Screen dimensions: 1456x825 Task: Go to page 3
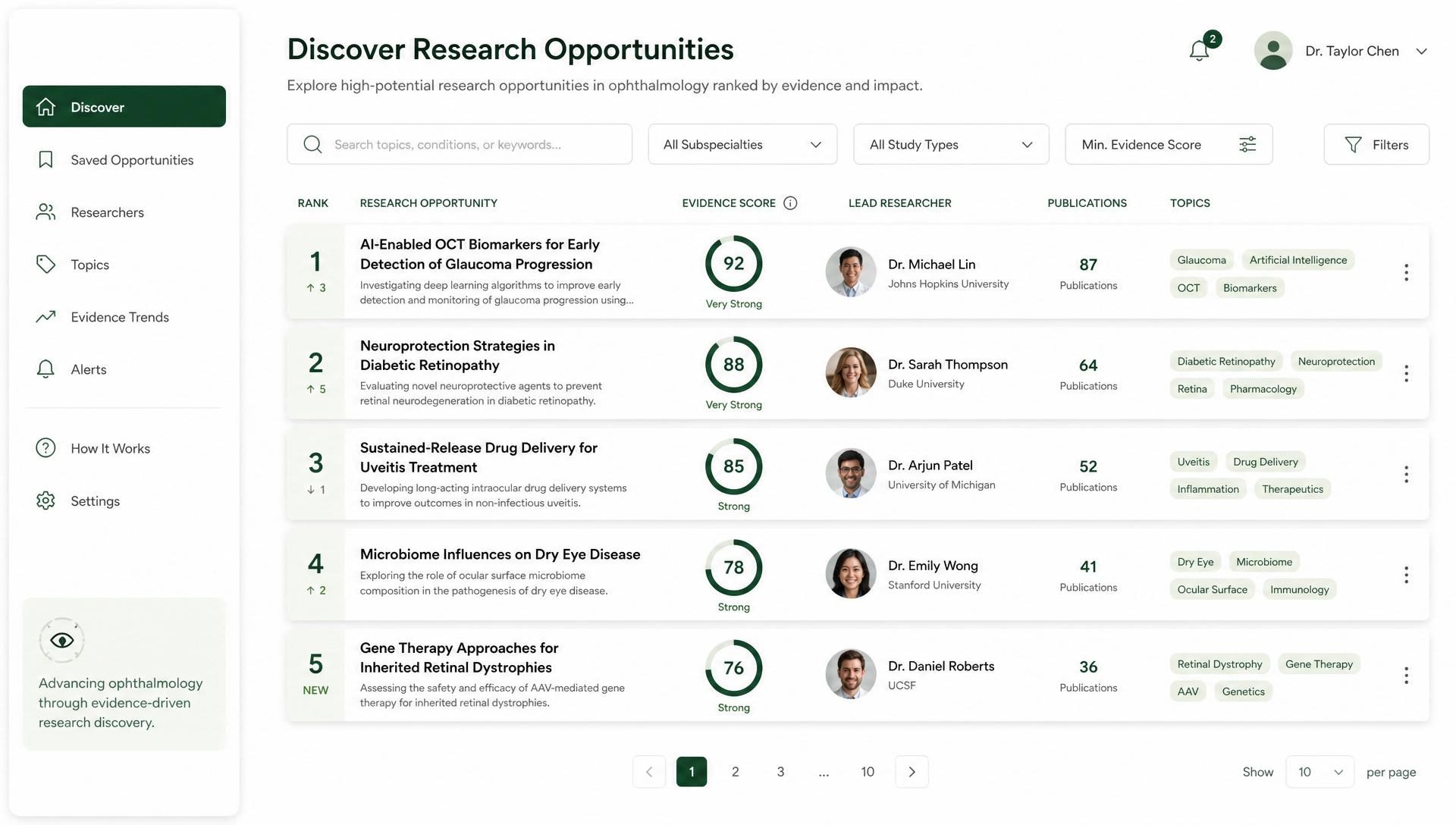pyautogui.click(x=780, y=772)
